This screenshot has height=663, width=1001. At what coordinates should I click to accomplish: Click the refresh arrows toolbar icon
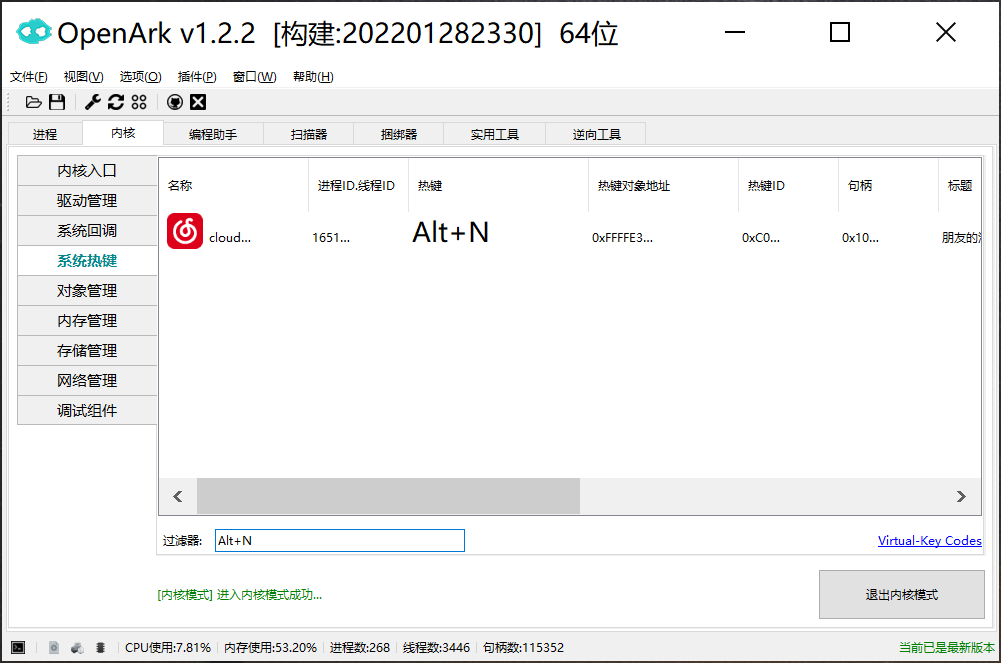click(116, 102)
